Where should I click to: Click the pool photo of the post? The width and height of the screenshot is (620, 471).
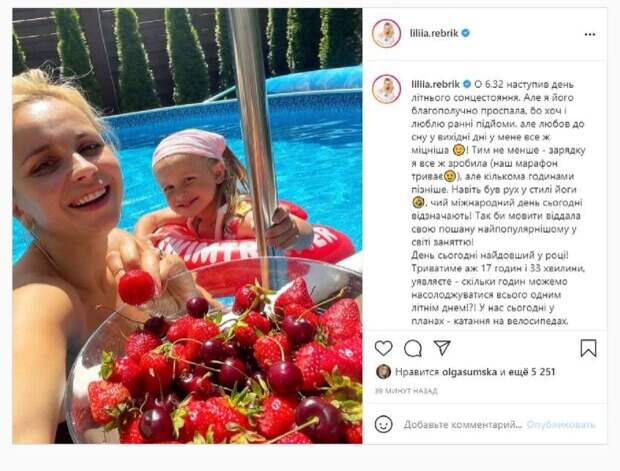pyautogui.click(x=187, y=226)
